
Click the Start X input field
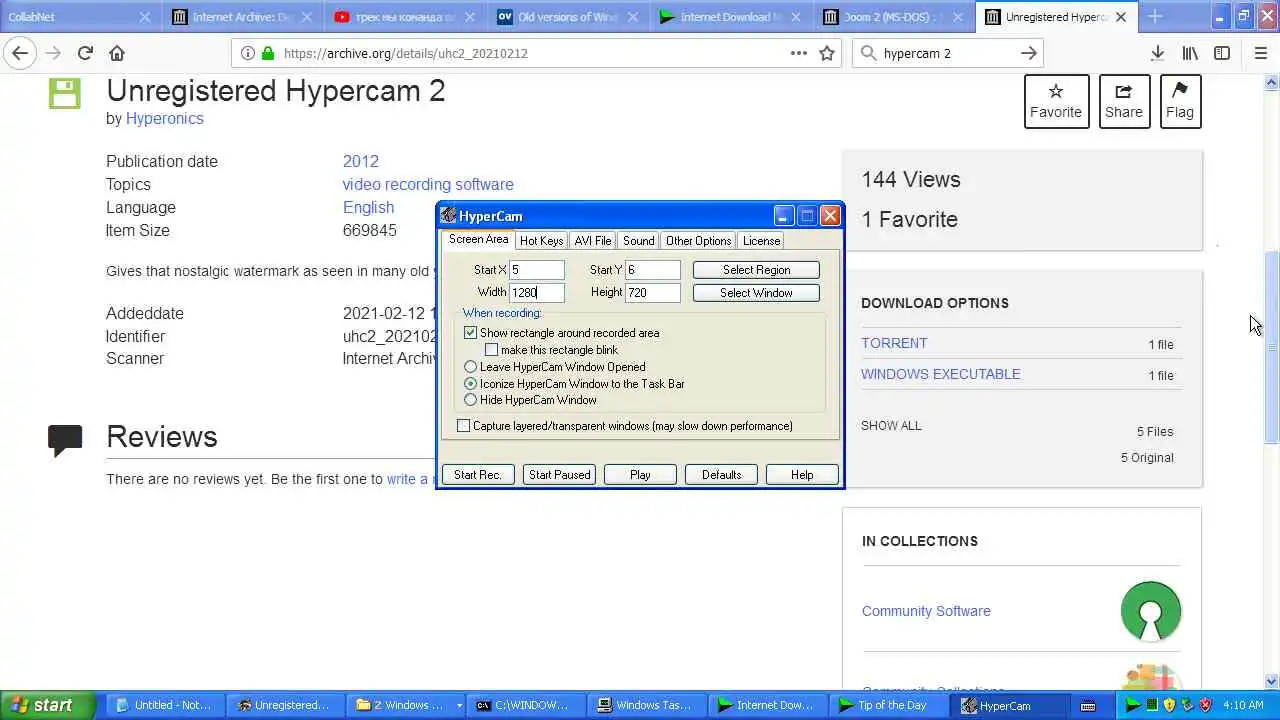pyautogui.click(x=537, y=270)
